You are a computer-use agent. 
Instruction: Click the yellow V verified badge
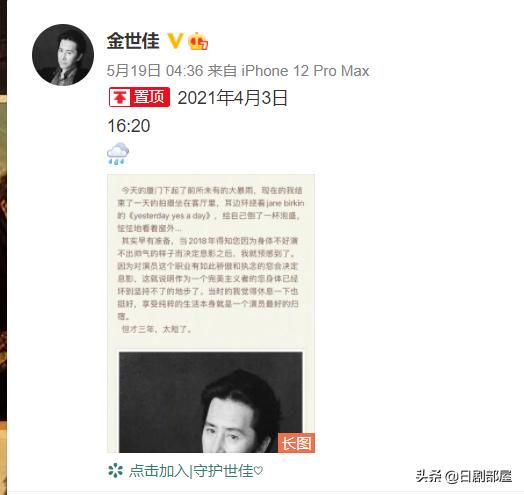point(175,41)
